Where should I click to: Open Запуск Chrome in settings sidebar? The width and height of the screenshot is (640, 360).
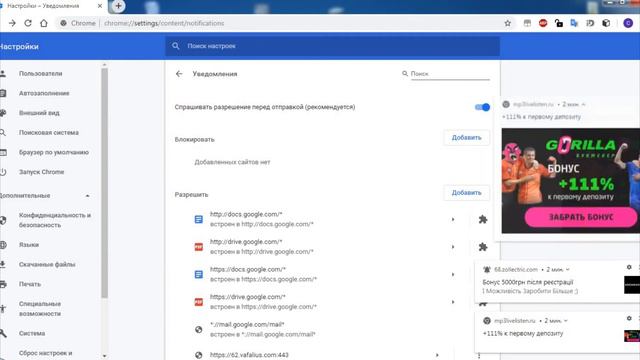click(x=41, y=172)
